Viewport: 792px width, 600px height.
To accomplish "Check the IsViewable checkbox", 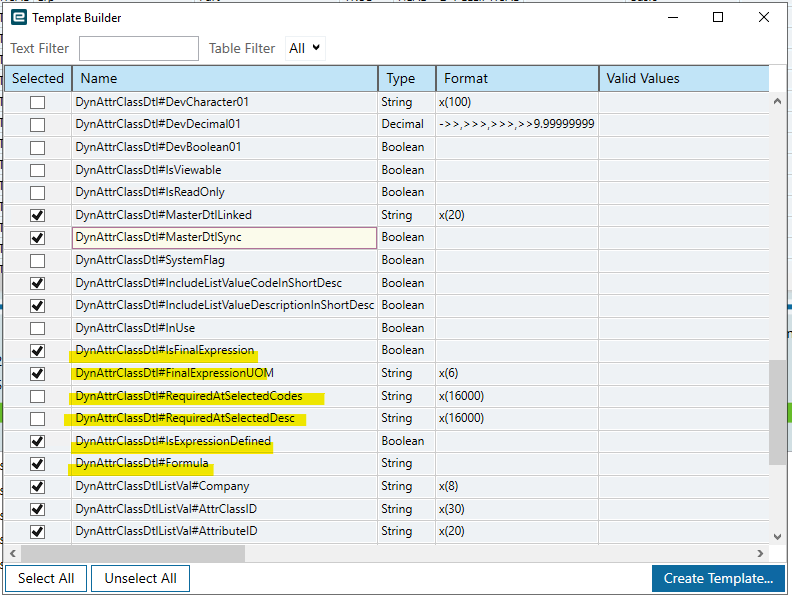I will click(37, 170).
